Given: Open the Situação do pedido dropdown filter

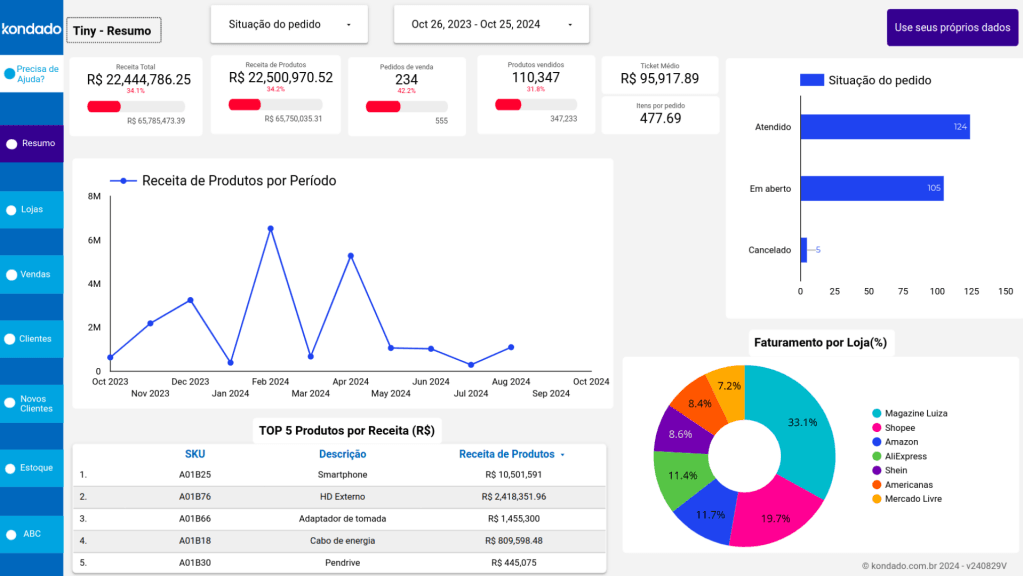Looking at the screenshot, I should pyautogui.click(x=289, y=24).
